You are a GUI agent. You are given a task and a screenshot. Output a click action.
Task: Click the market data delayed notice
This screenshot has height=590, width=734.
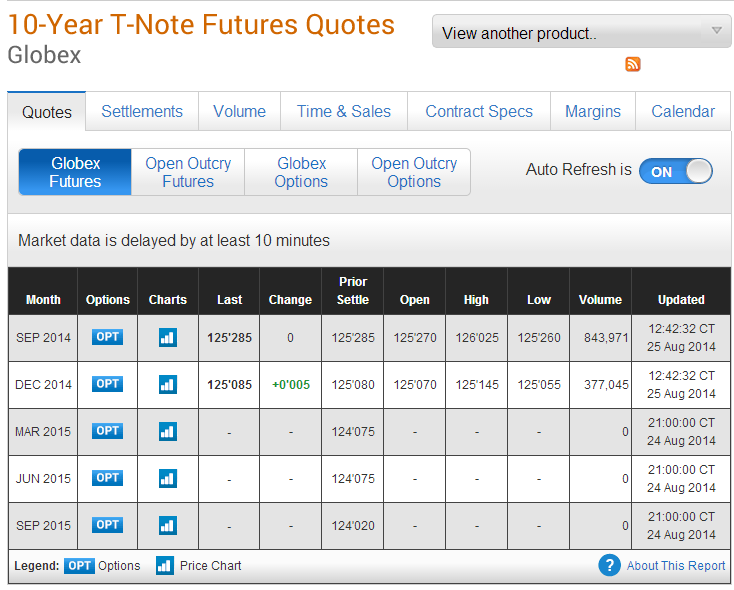[x=174, y=241]
